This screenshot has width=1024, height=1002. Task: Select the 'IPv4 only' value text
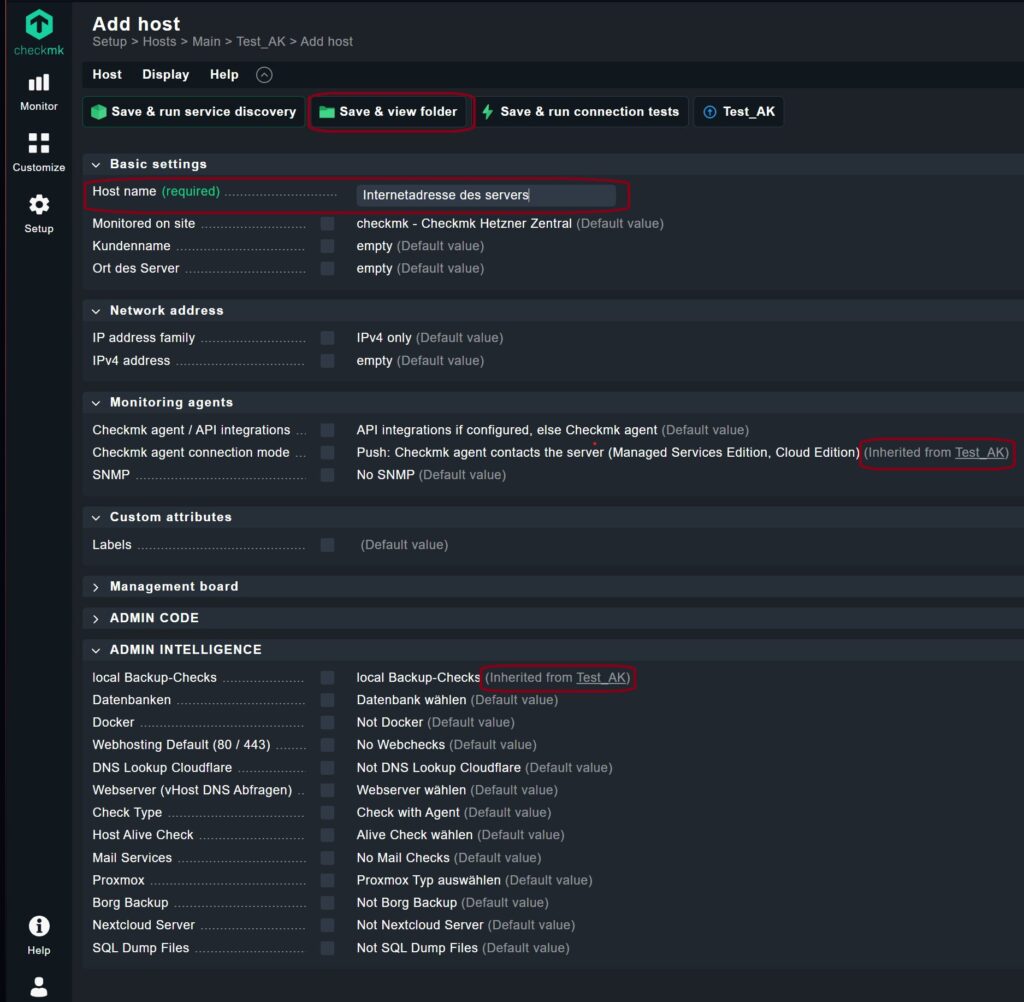coord(383,338)
